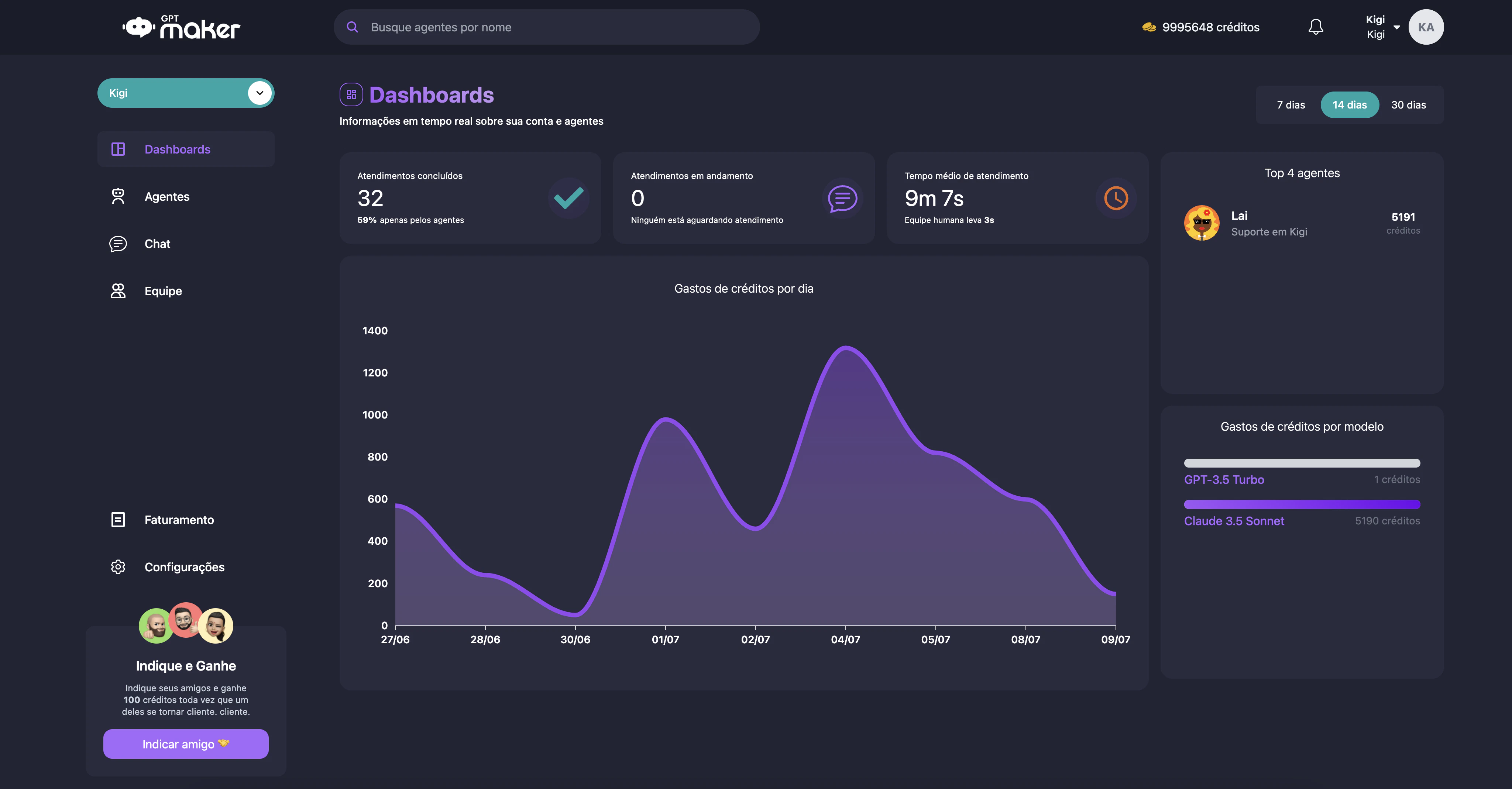This screenshot has width=1512, height=789.
Task: Click the Dashboards title grid icon
Action: (351, 94)
